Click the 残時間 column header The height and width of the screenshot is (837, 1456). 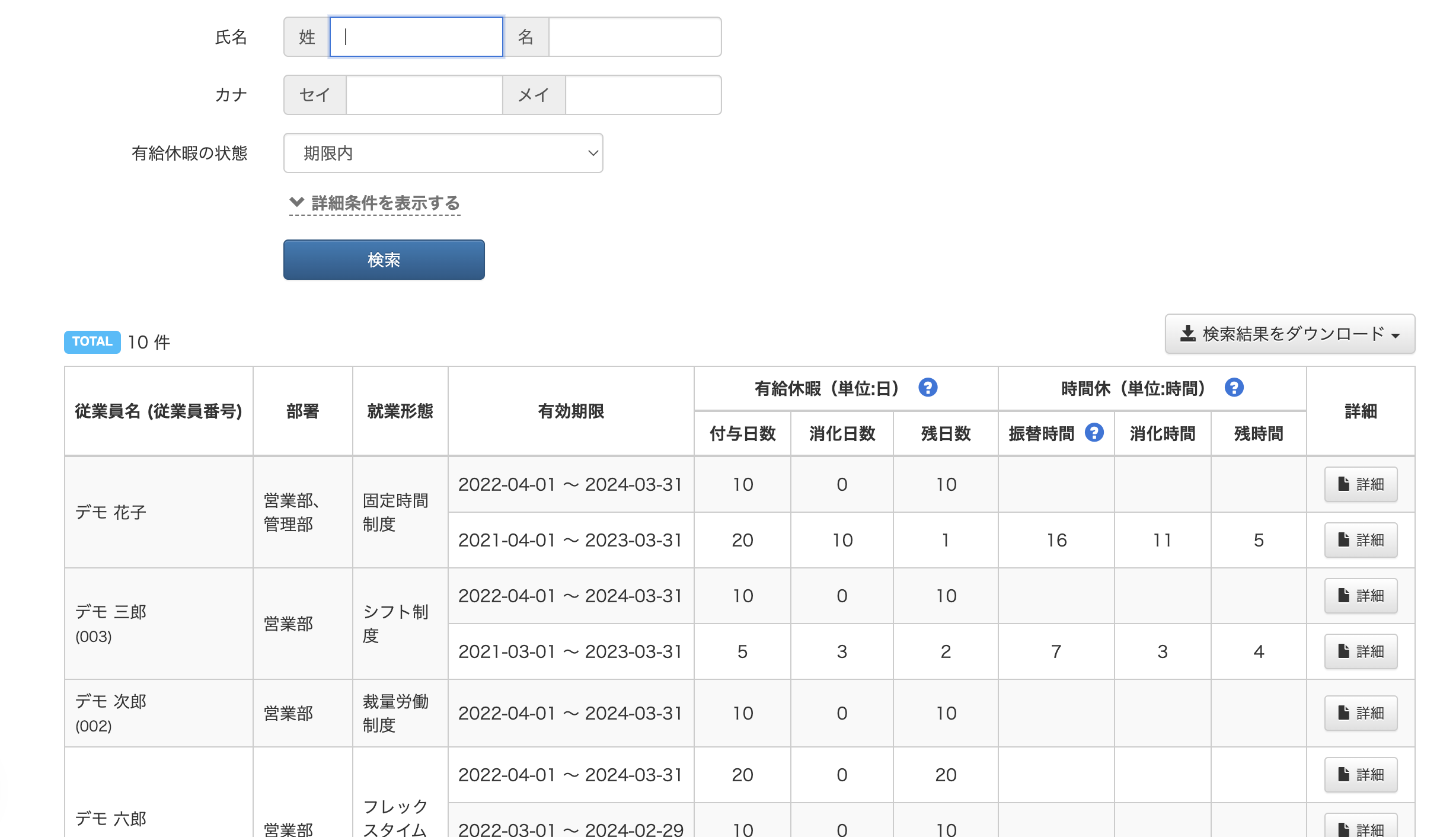(x=1259, y=434)
